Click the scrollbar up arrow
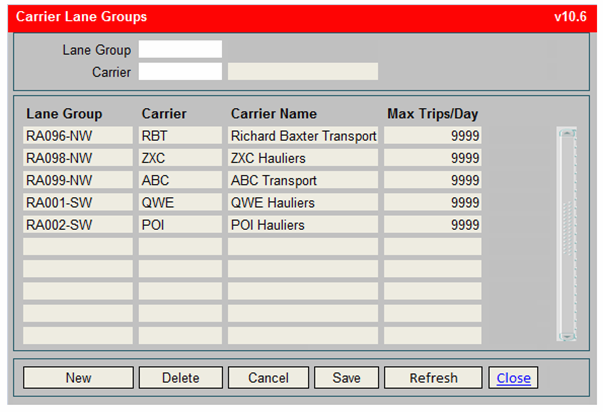Viewport: 603px width, 412px height. tap(567, 133)
